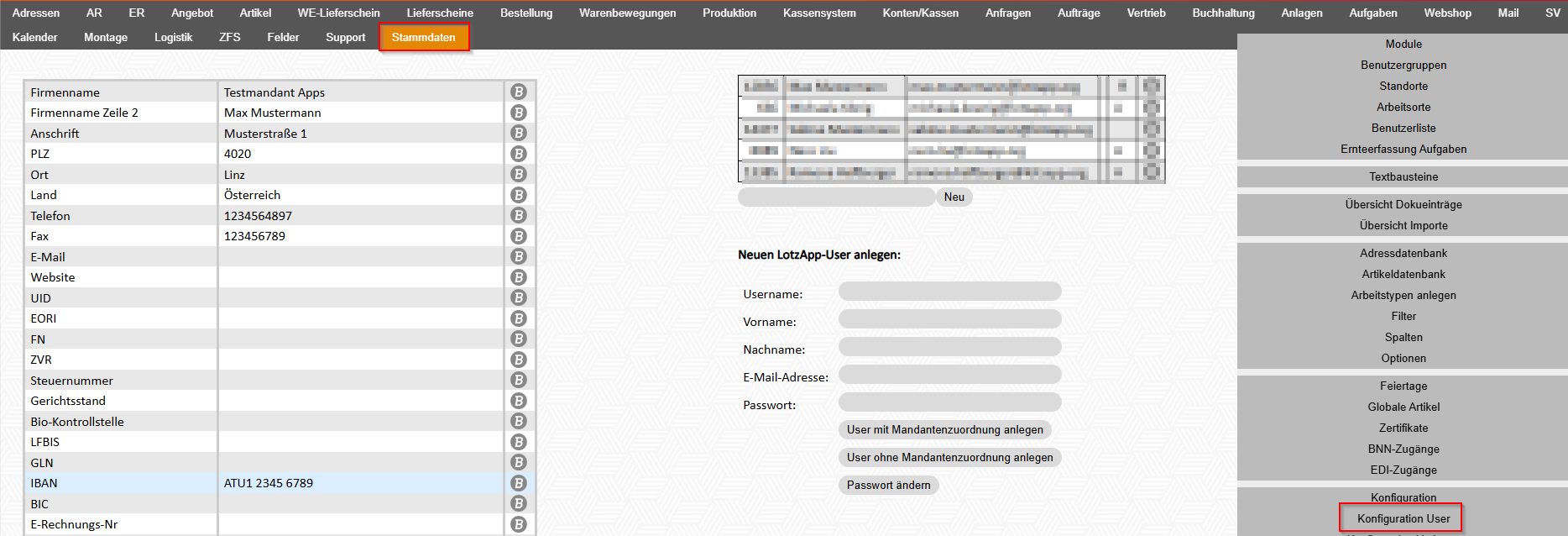Open the Feiertage side panel entry
This screenshot has height=536, width=1568.
[x=1403, y=386]
